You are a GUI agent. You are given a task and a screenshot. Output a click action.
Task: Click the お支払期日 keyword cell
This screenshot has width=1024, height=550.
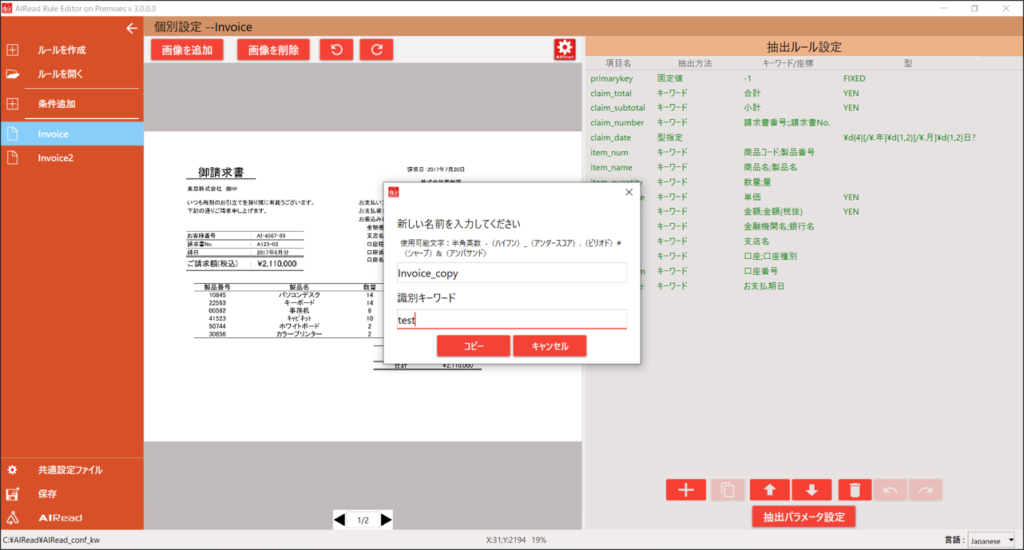pos(764,286)
